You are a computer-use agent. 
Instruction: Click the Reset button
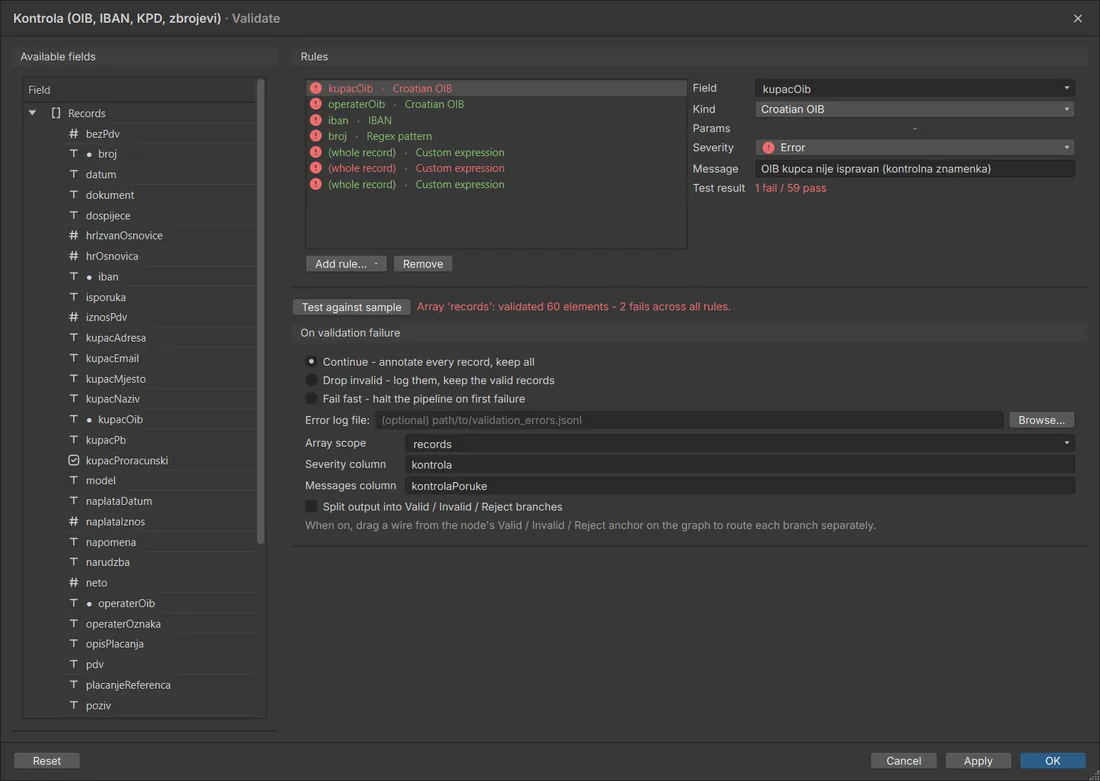(47, 761)
